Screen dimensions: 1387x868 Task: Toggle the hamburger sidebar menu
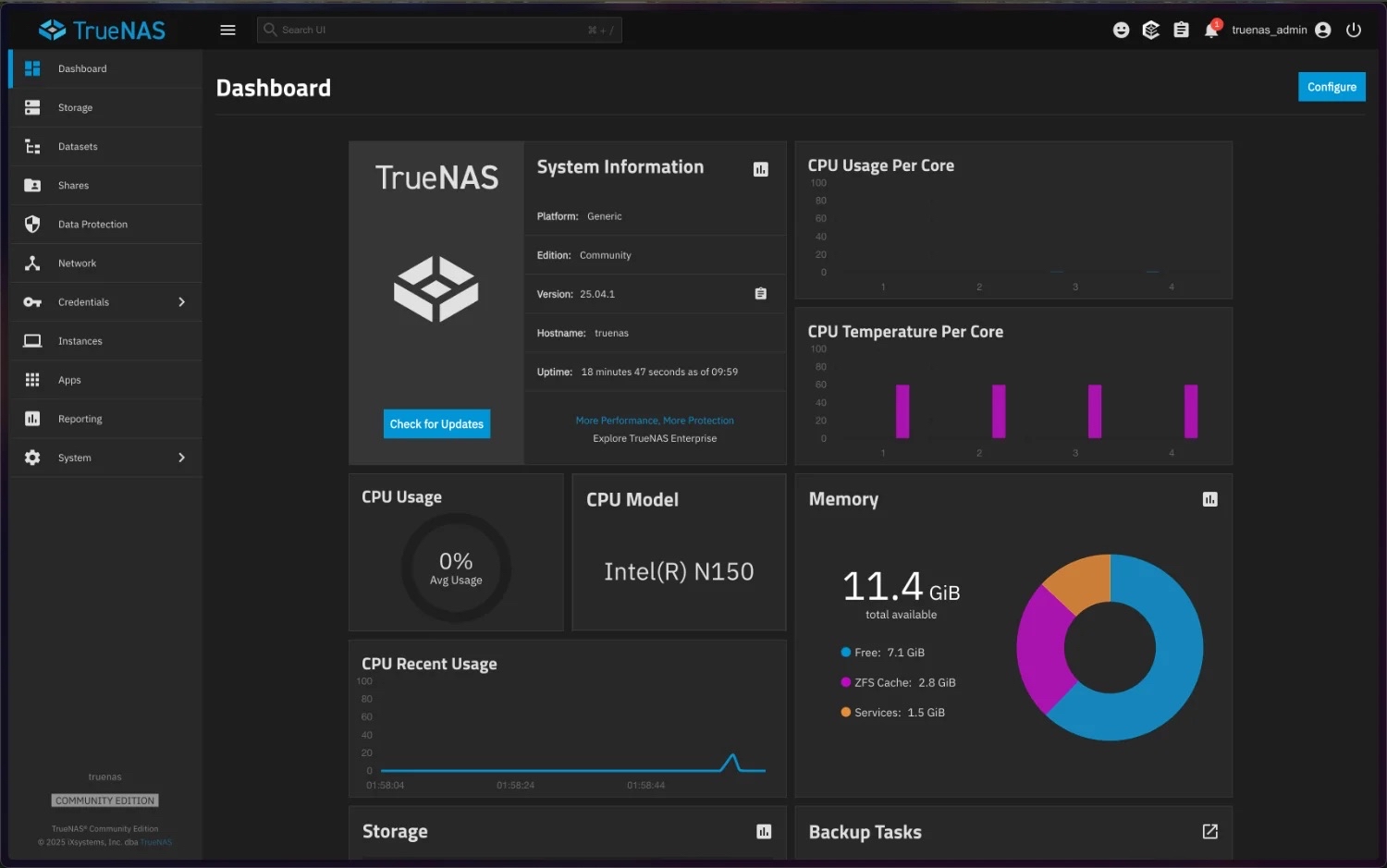[x=227, y=30]
